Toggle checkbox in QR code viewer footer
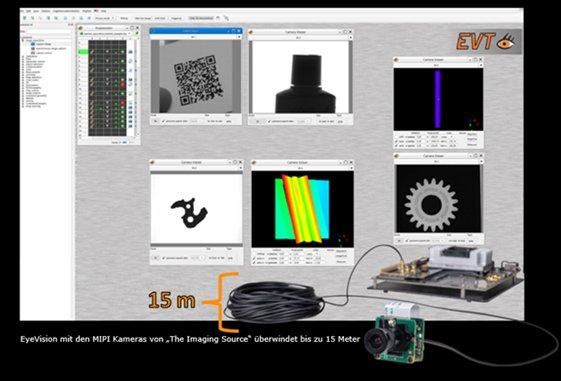561x381 pixels. 164,121
